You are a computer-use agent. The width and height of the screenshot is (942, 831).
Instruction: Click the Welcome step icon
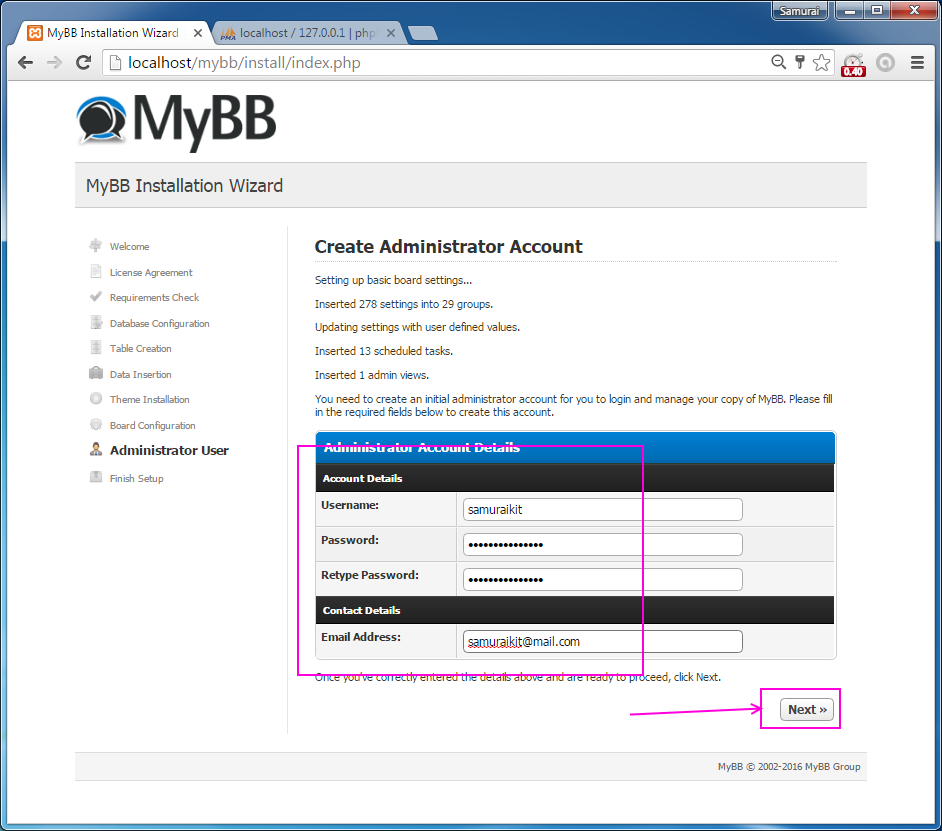96,245
